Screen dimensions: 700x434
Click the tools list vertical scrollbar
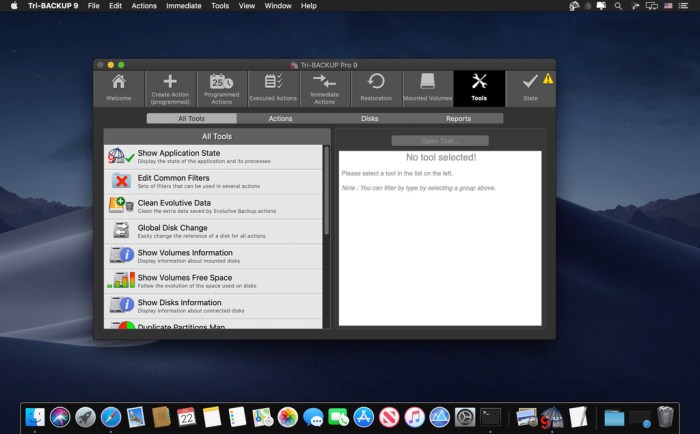(x=326, y=190)
